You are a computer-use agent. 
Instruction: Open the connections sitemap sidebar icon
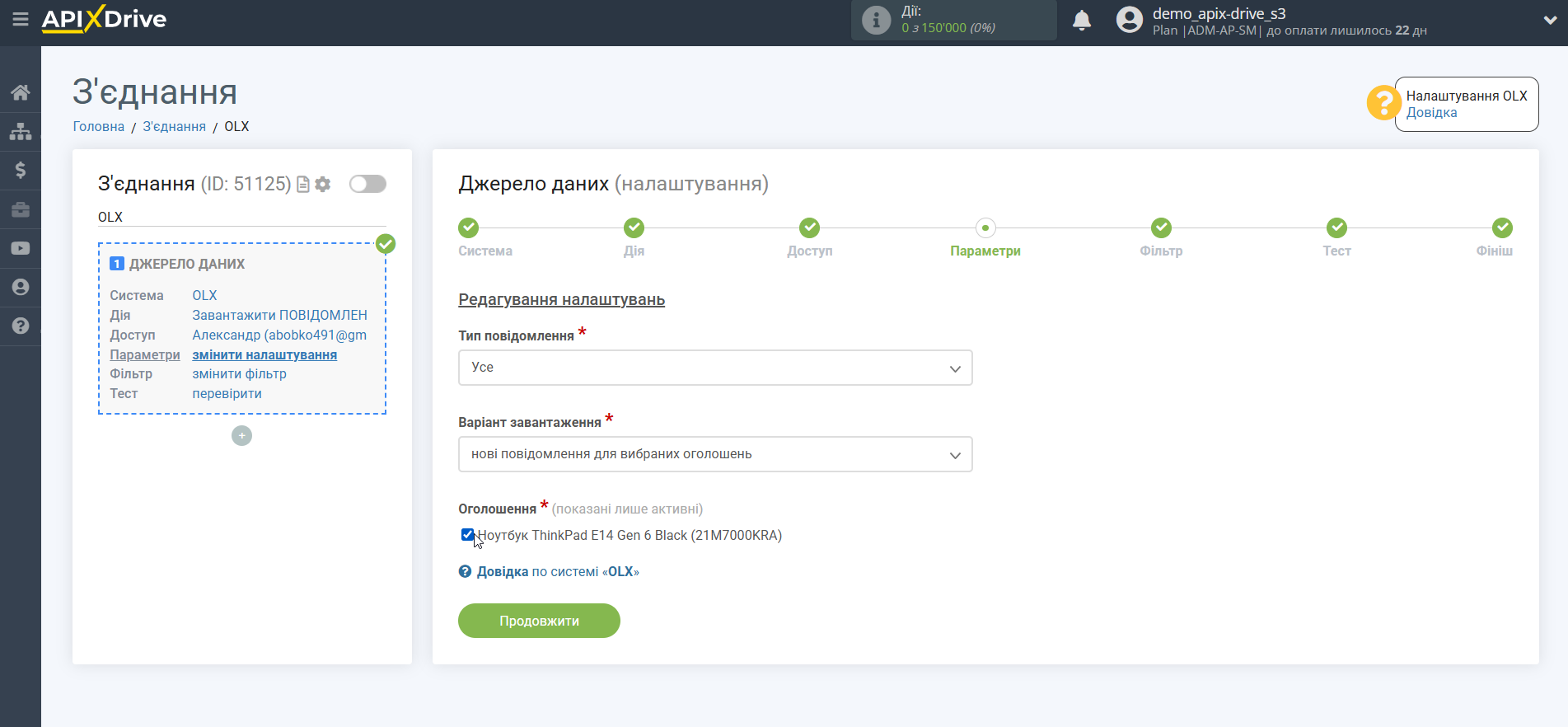21,131
